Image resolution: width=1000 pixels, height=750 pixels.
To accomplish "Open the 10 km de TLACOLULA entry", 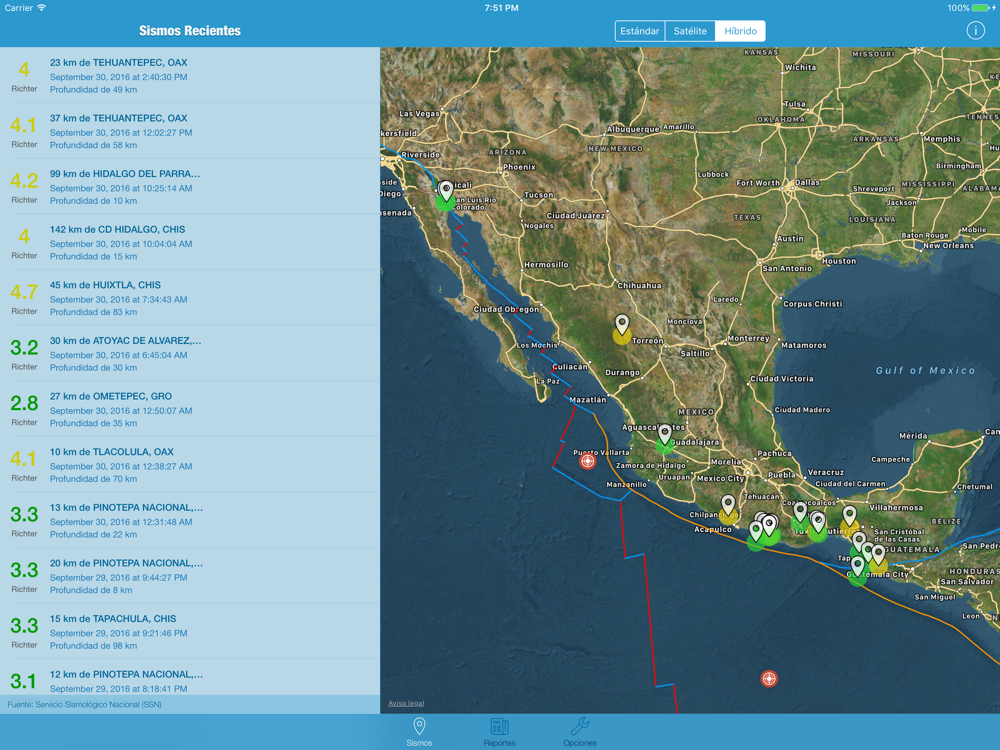I will coord(190,465).
